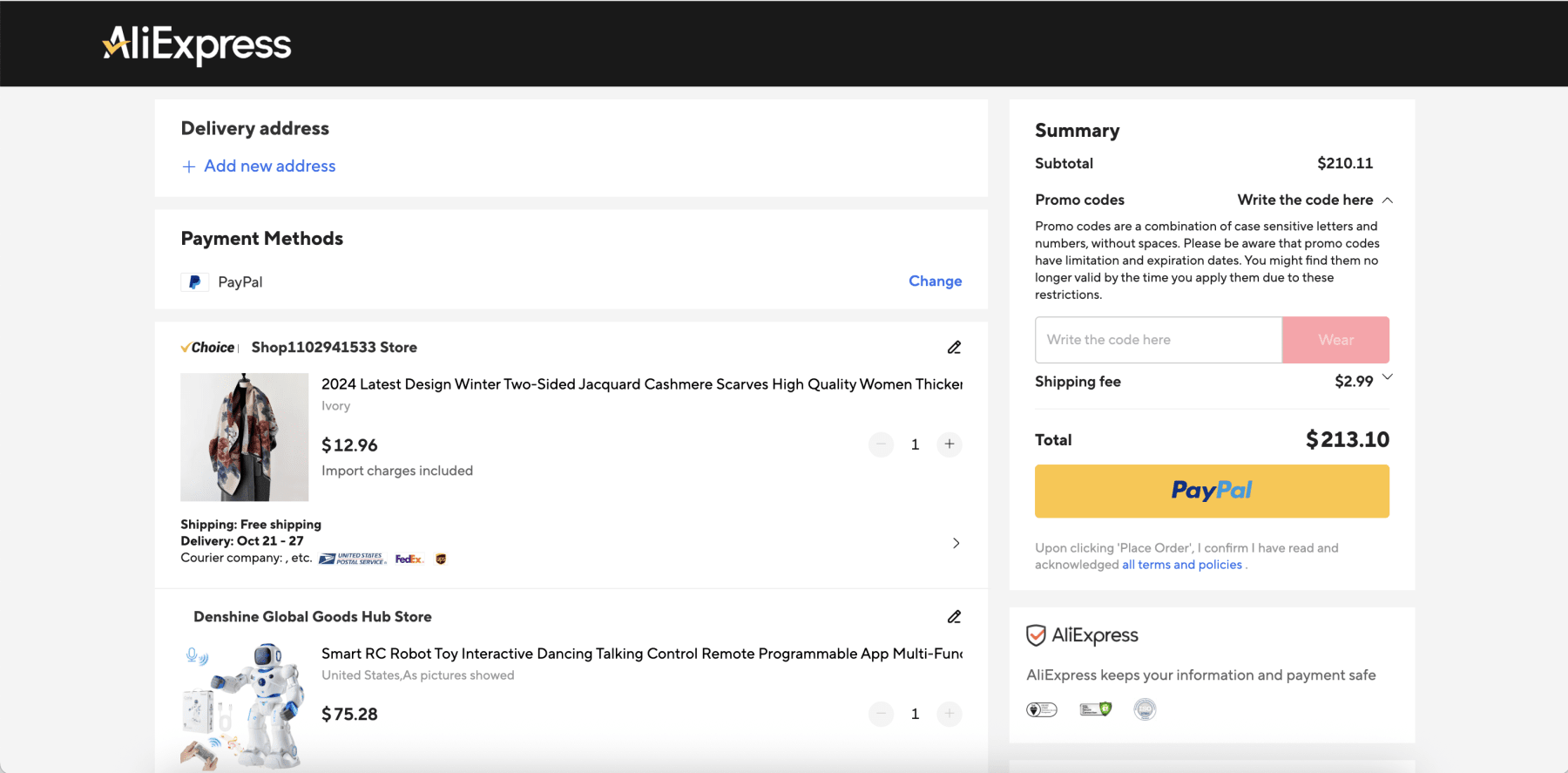Click the FedEx courier logo
This screenshot has height=773, width=1568.
tap(409, 559)
